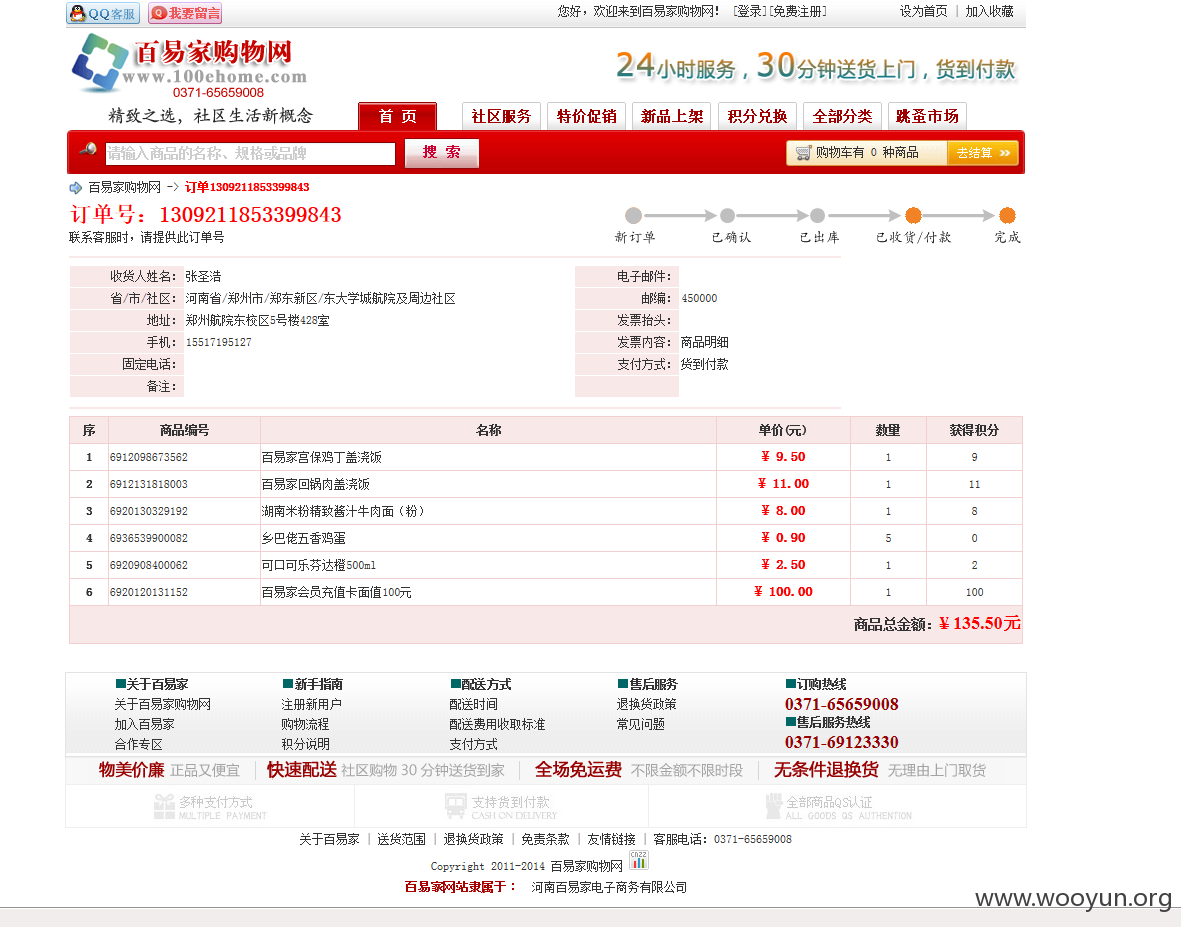This screenshot has width=1181, height=927.
Task: Click the total amount ¥135.50元
Action: 979,624
